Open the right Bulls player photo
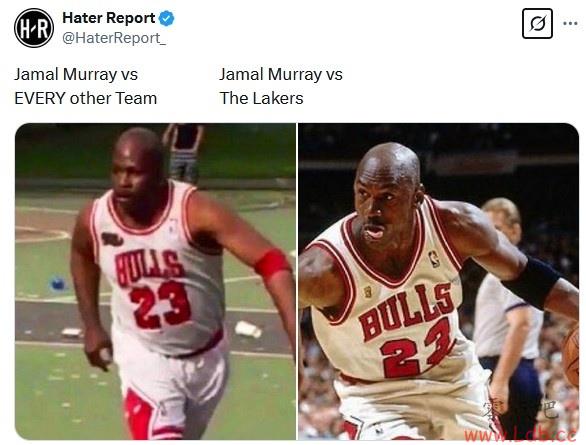Viewport: 586px width, 445px height. pos(438,281)
